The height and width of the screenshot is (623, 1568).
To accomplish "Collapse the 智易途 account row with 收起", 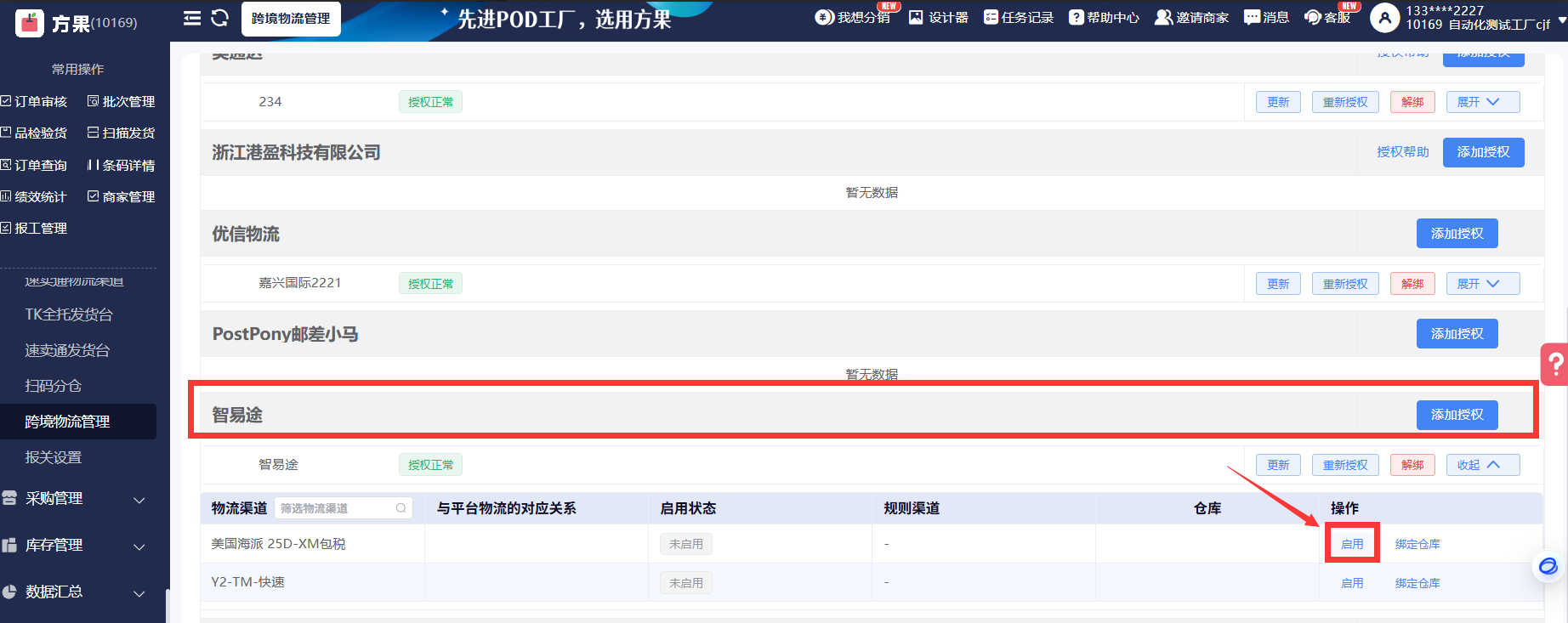I will coord(1482,465).
